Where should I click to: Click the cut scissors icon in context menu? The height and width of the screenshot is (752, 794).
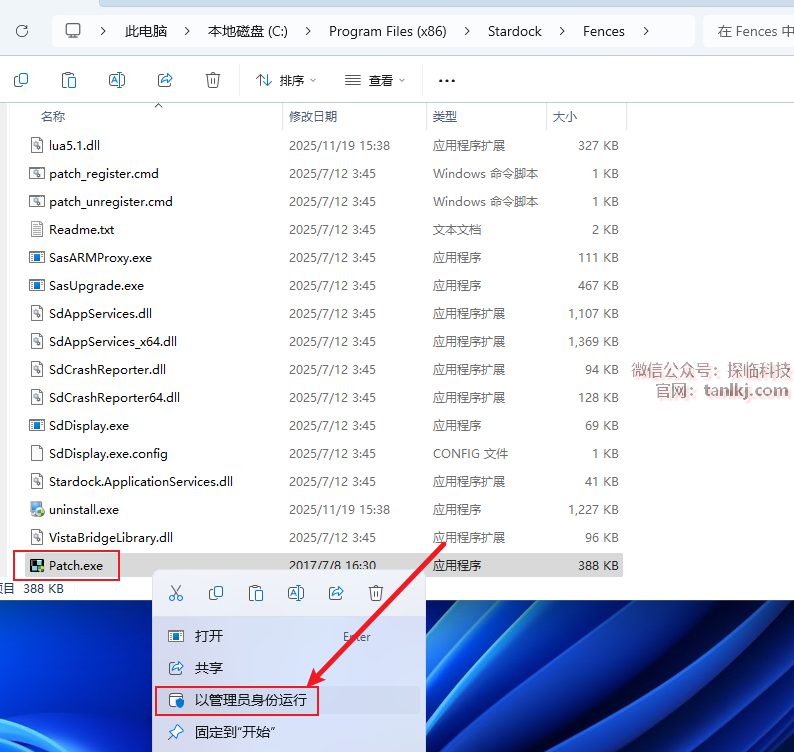click(176, 593)
